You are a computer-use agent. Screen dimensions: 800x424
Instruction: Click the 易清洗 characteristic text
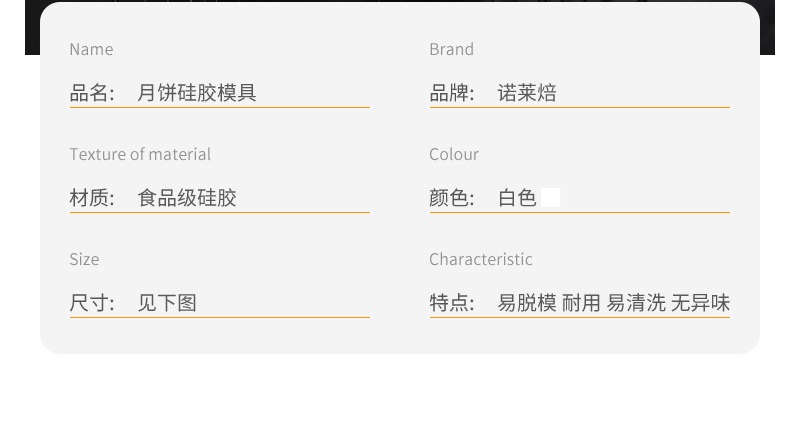[x=636, y=303]
